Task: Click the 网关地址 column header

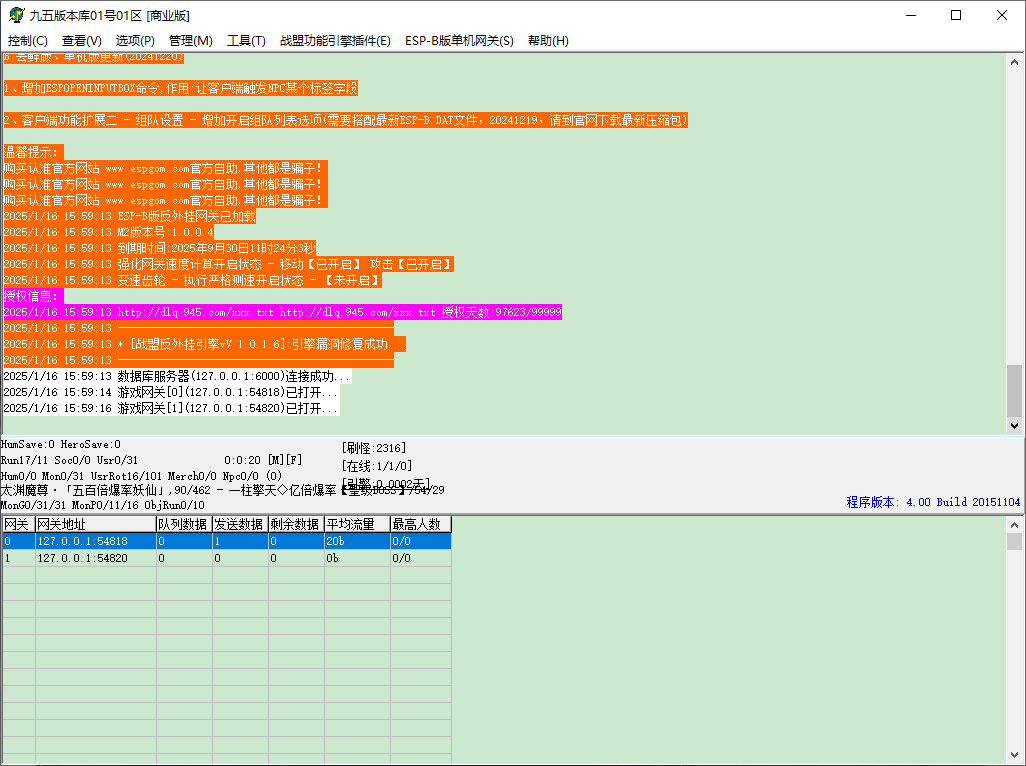Action: coord(96,524)
